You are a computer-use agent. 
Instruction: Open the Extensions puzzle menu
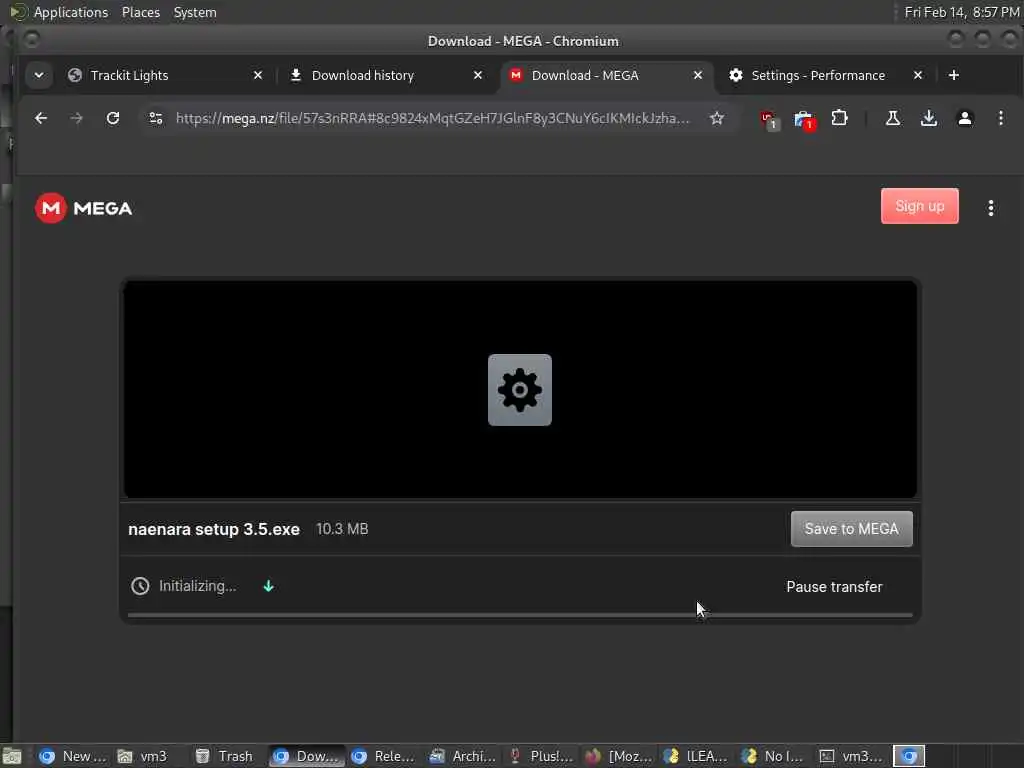coord(839,118)
